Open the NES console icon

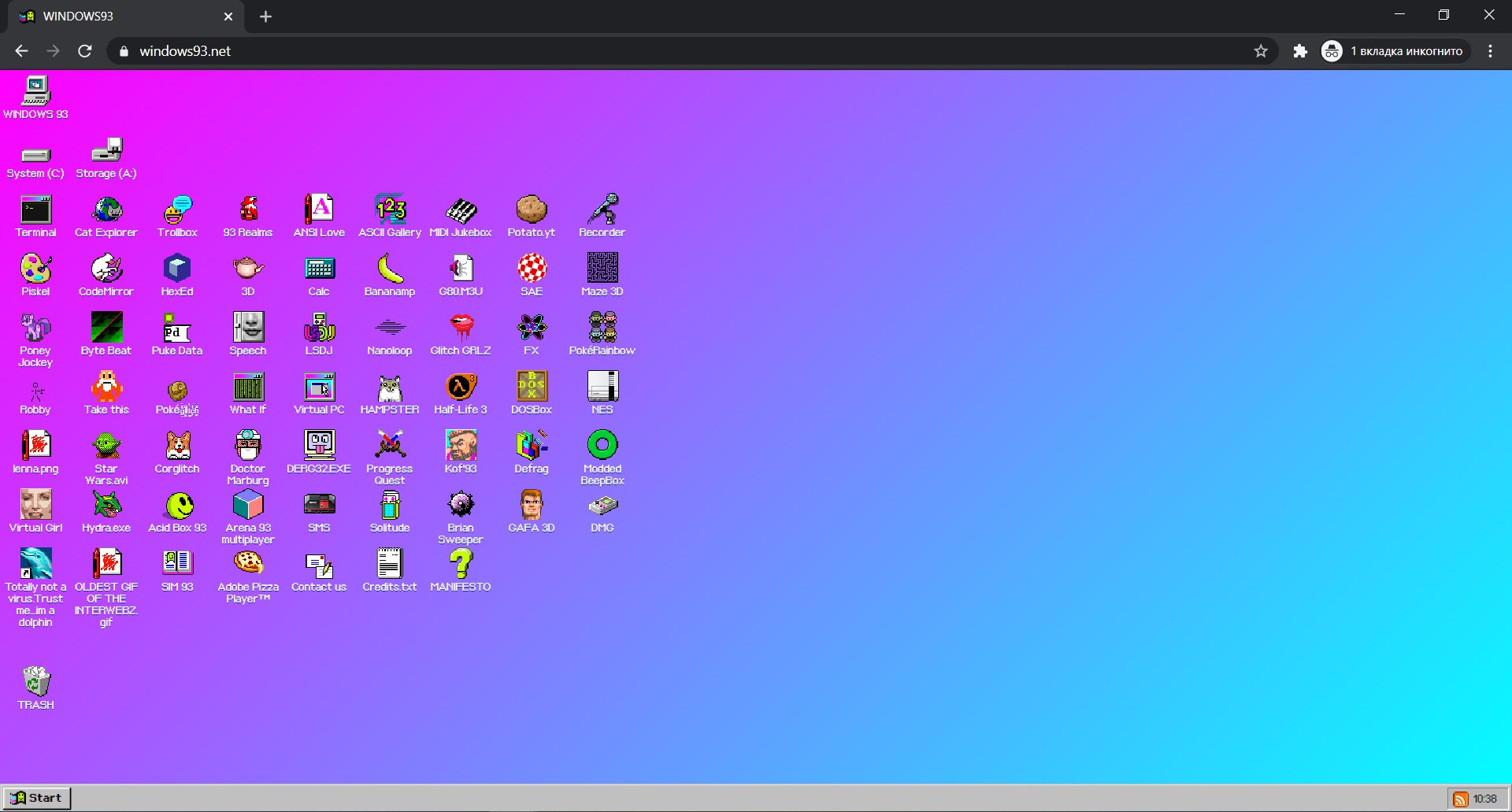coord(602,393)
